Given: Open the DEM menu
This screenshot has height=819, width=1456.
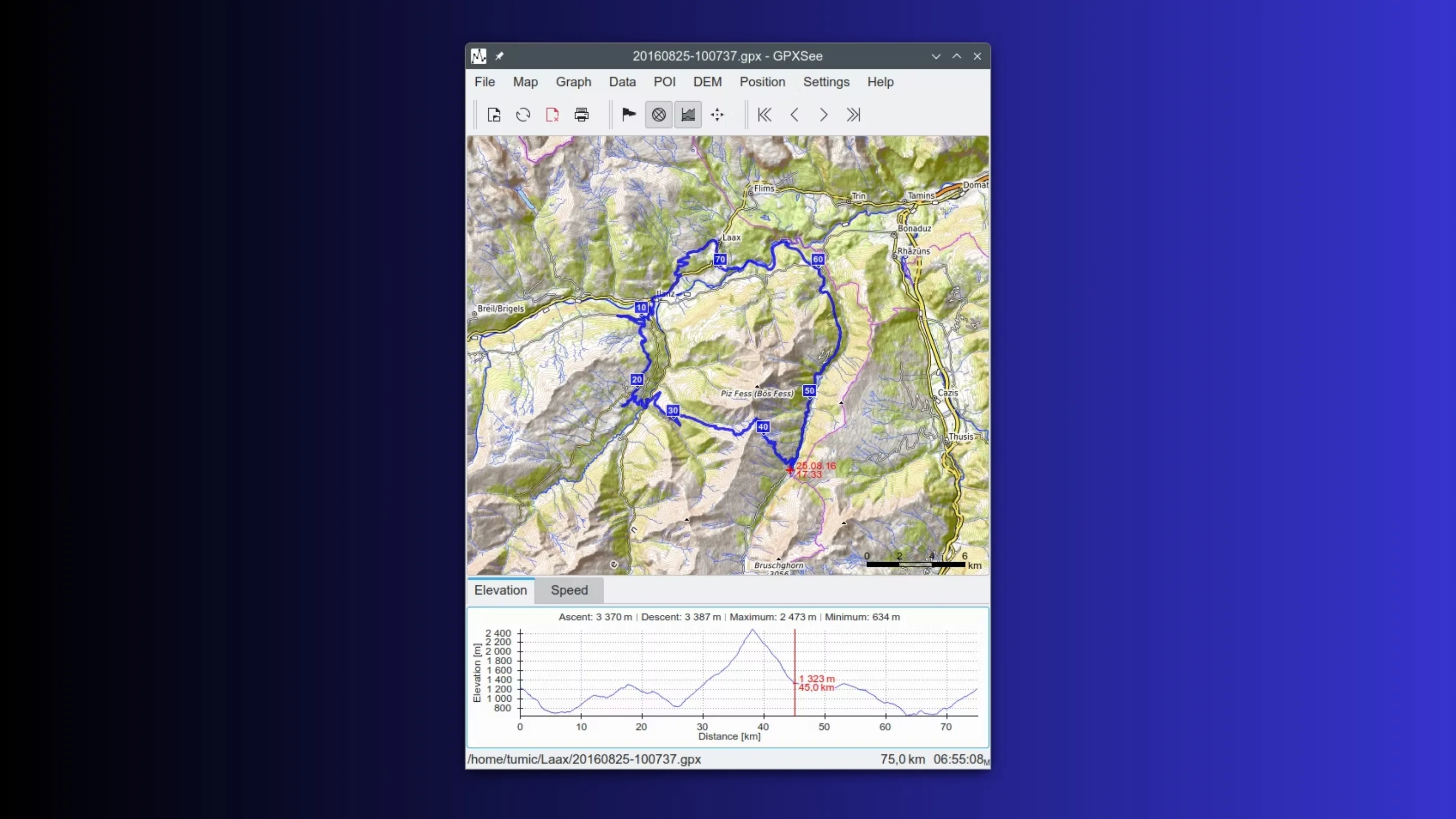Looking at the screenshot, I should pos(707,82).
